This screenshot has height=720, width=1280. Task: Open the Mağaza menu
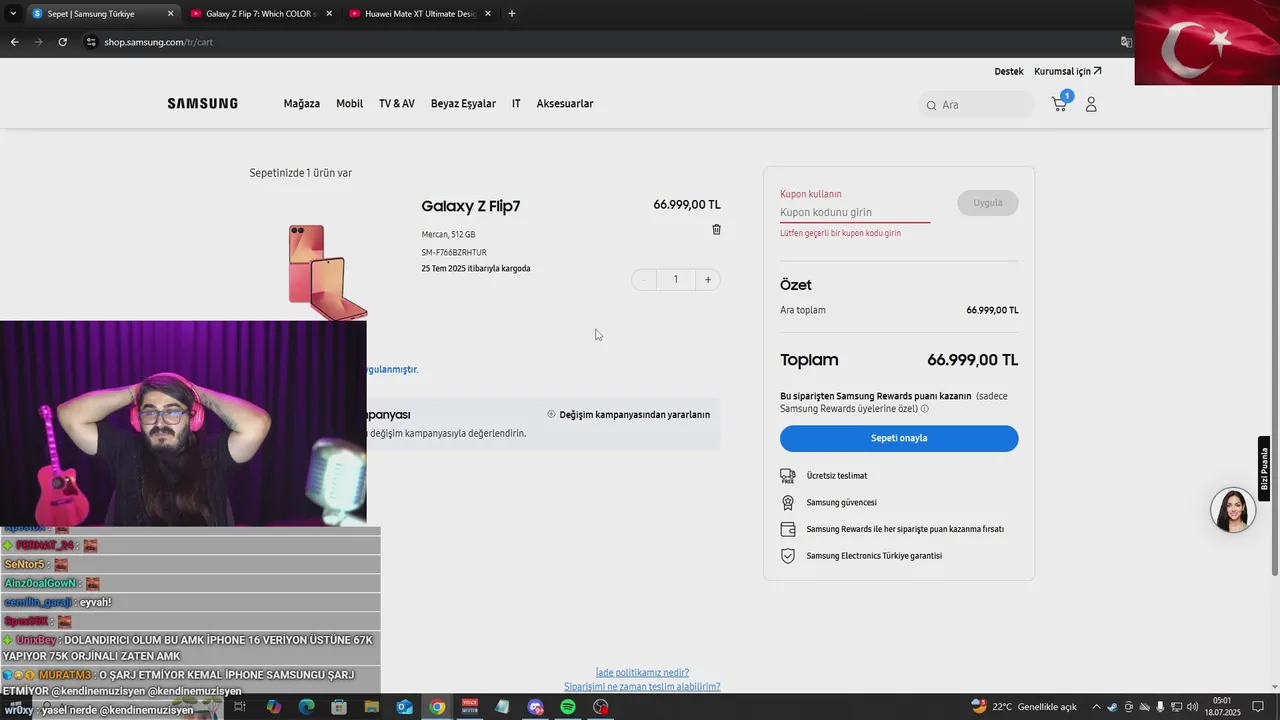(302, 104)
